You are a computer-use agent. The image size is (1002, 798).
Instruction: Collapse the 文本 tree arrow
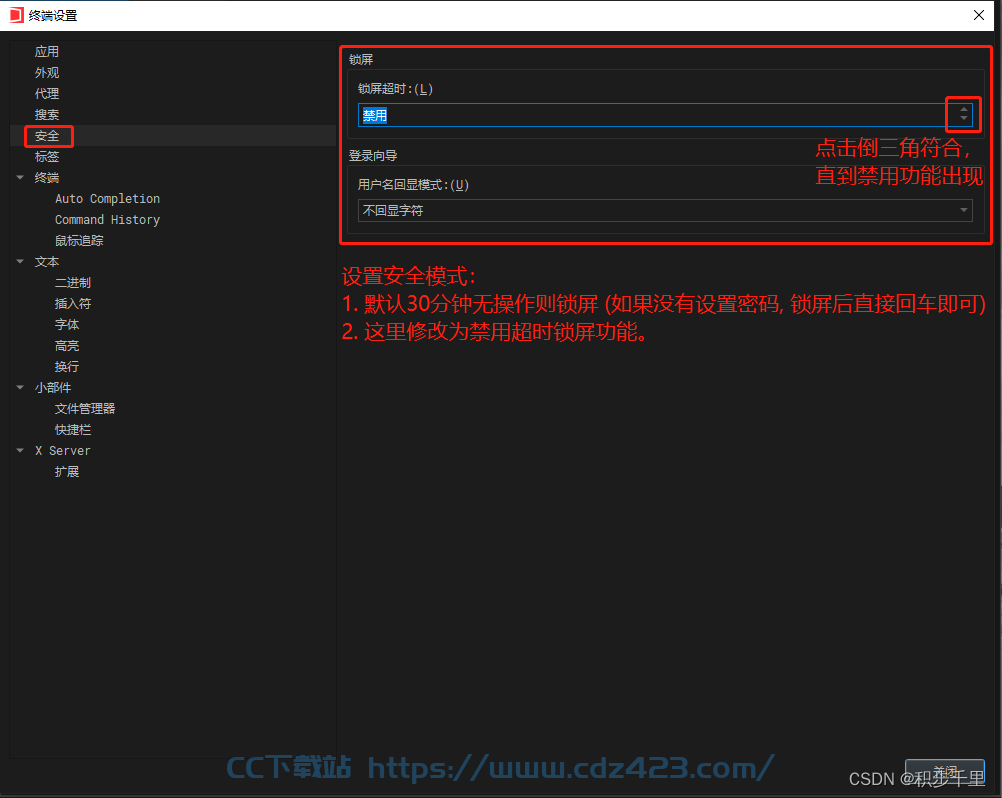pos(20,261)
